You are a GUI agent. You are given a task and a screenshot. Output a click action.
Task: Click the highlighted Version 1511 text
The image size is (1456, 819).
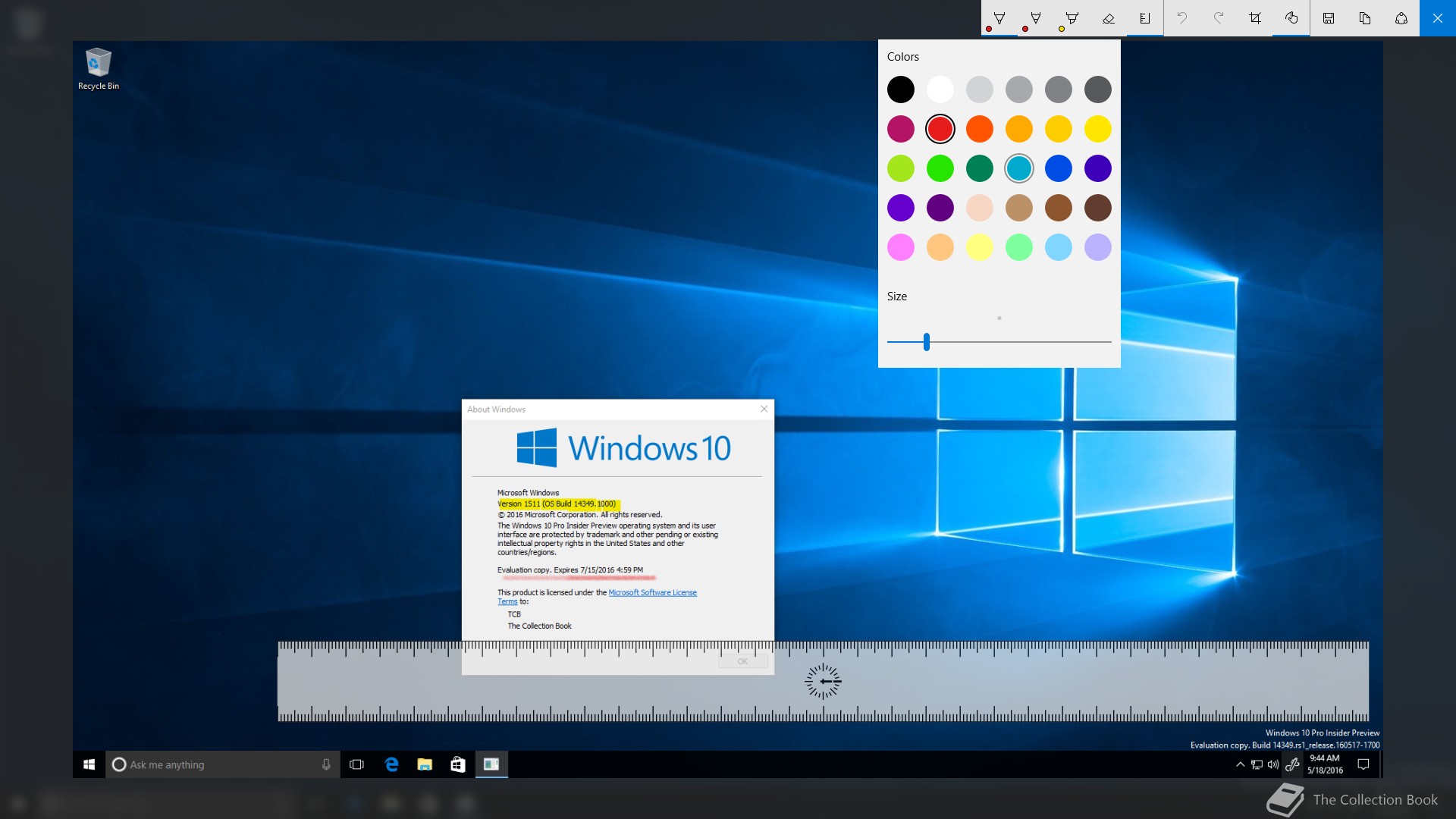557,504
